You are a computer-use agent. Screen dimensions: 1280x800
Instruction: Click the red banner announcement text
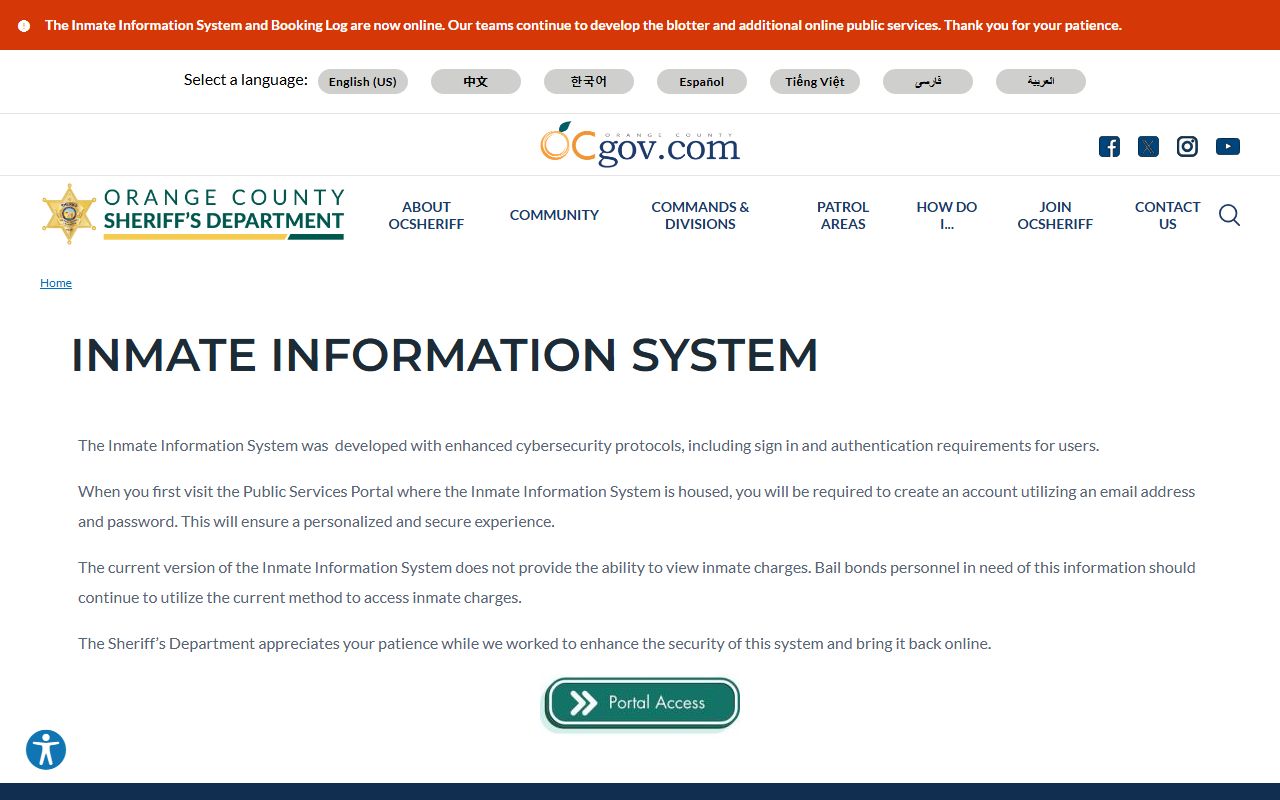click(583, 26)
